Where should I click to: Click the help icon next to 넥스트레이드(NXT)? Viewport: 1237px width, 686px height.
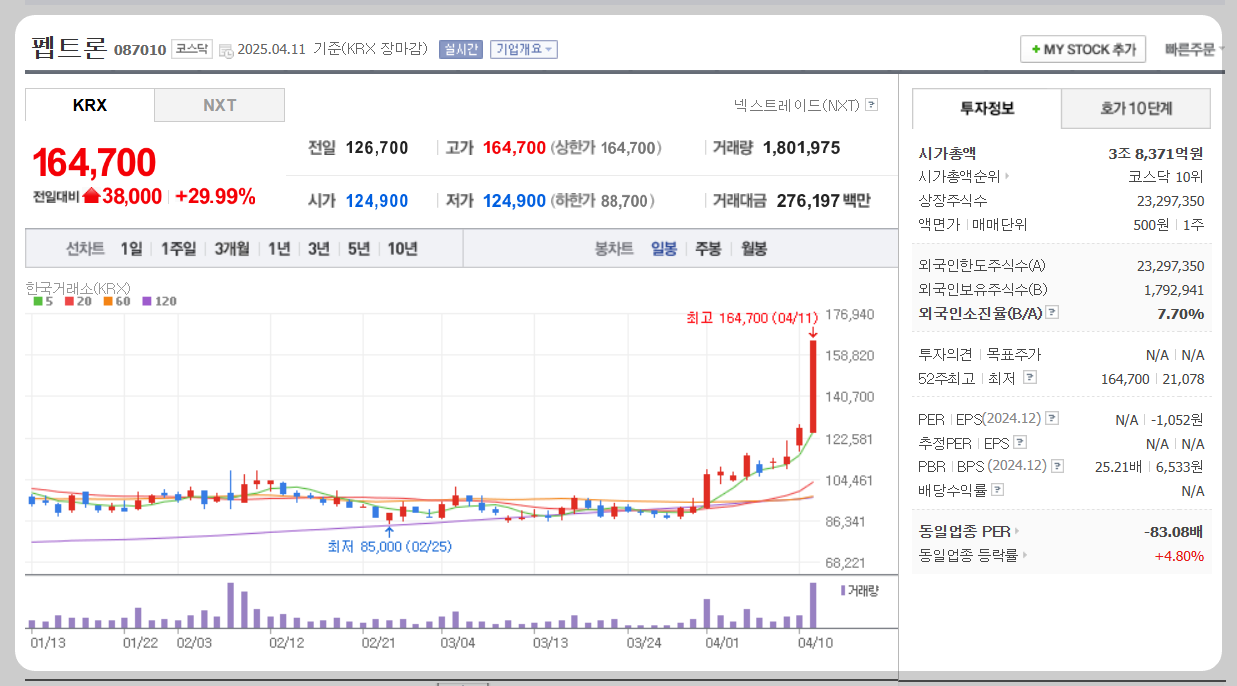(872, 104)
